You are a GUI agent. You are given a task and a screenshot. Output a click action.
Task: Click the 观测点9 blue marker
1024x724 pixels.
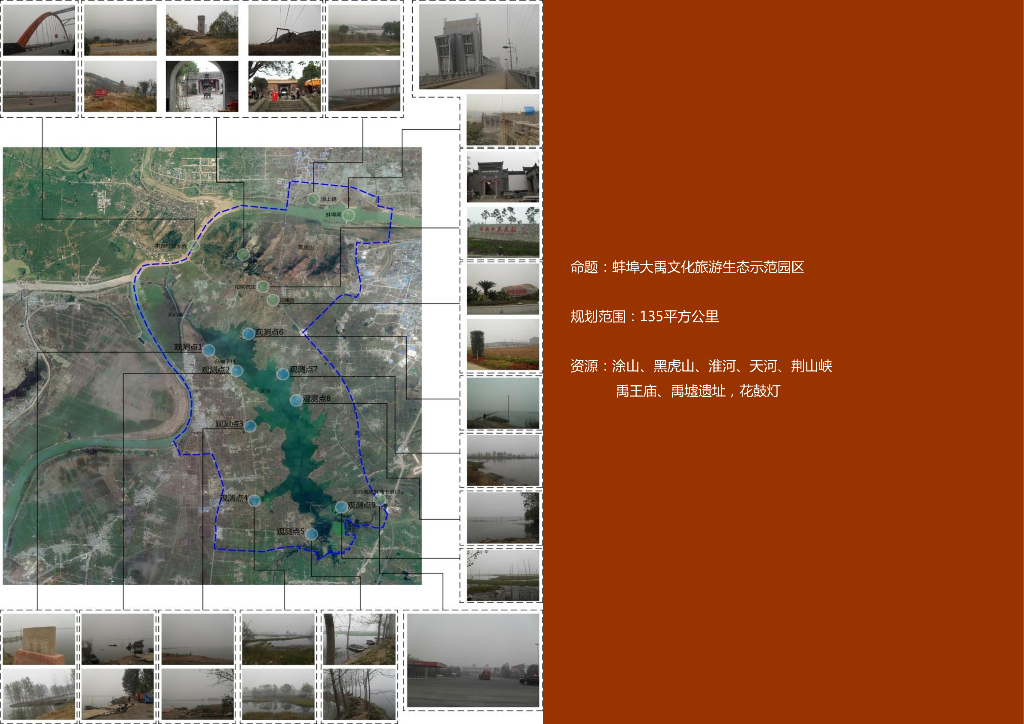[341, 507]
